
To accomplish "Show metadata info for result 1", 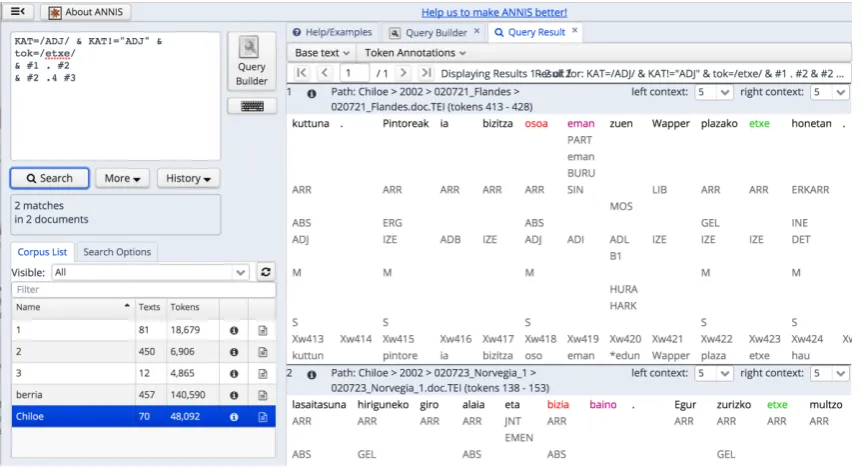I will pyautogui.click(x=311, y=94).
